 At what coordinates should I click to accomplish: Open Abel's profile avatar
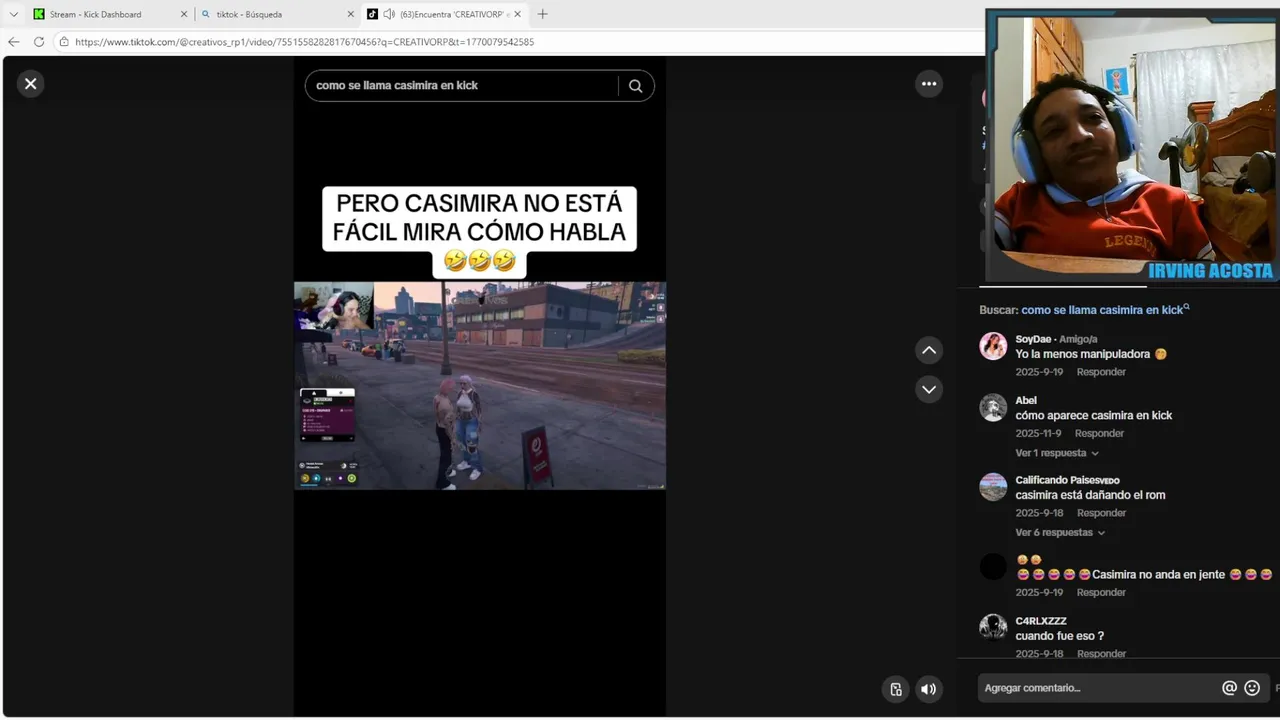click(x=993, y=407)
